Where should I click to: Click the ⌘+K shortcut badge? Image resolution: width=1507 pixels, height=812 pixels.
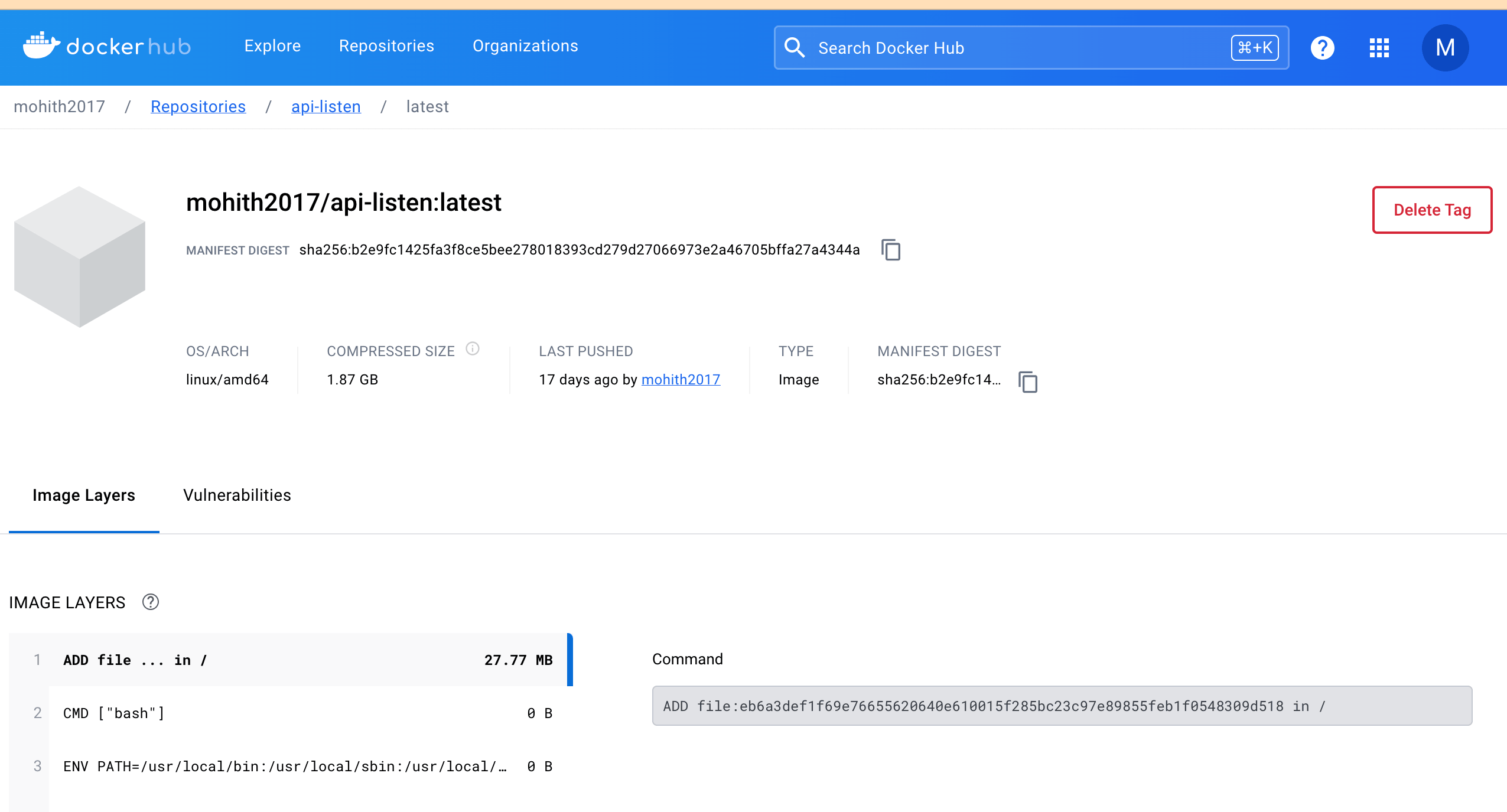[x=1255, y=47]
